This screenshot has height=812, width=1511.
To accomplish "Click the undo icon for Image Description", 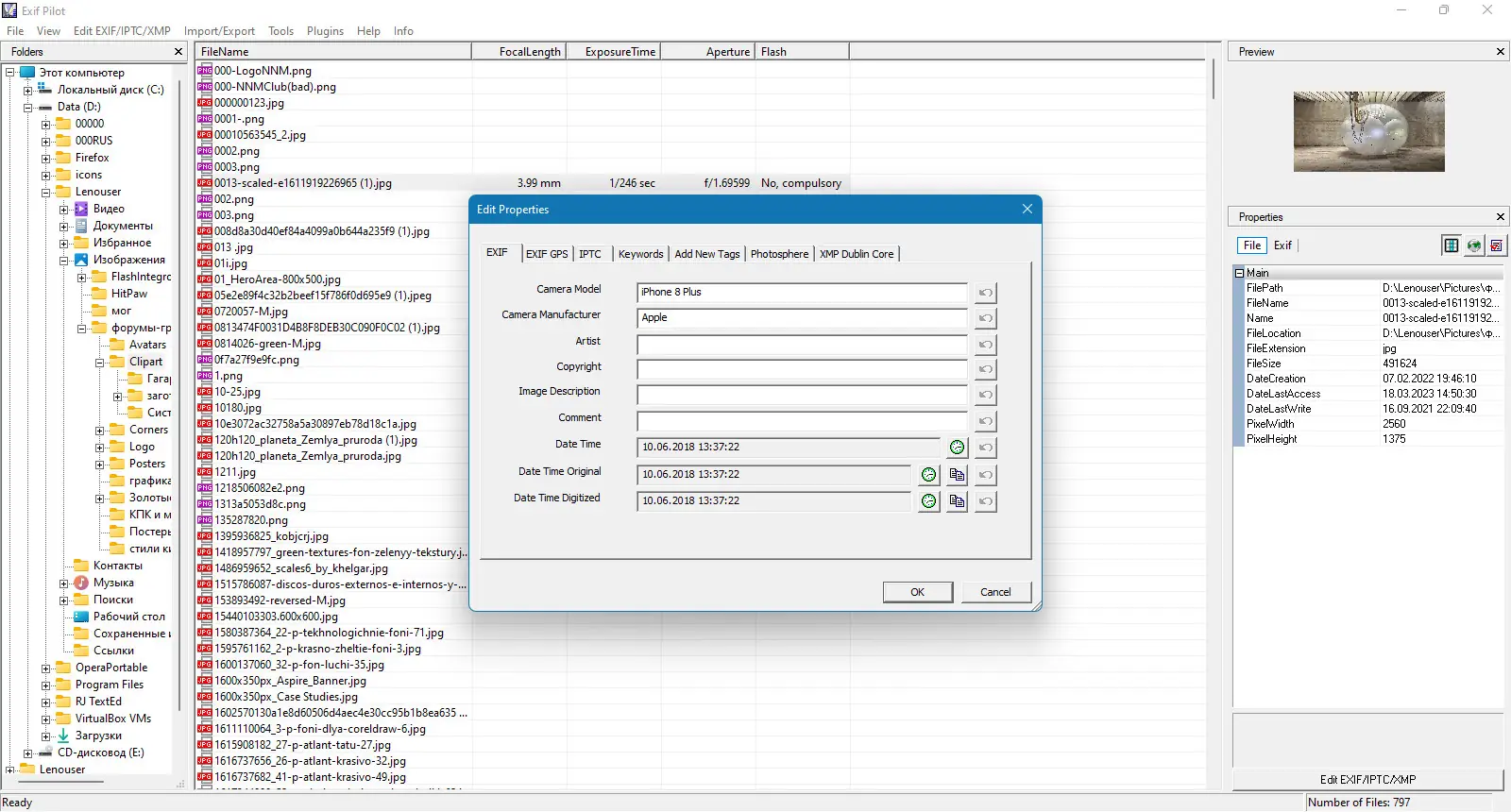I will pos(985,395).
